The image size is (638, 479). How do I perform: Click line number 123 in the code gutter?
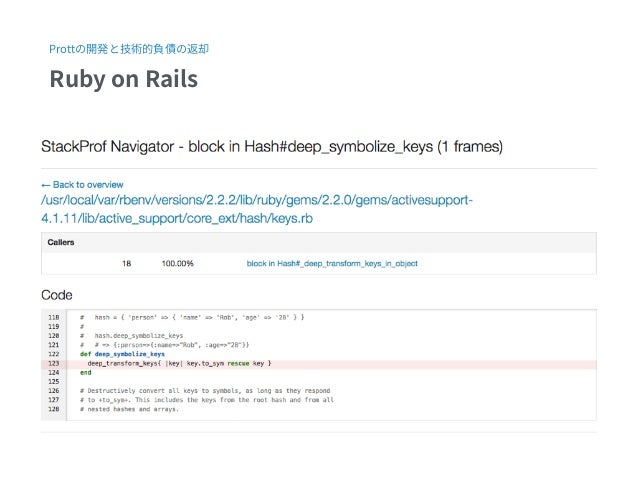54,363
